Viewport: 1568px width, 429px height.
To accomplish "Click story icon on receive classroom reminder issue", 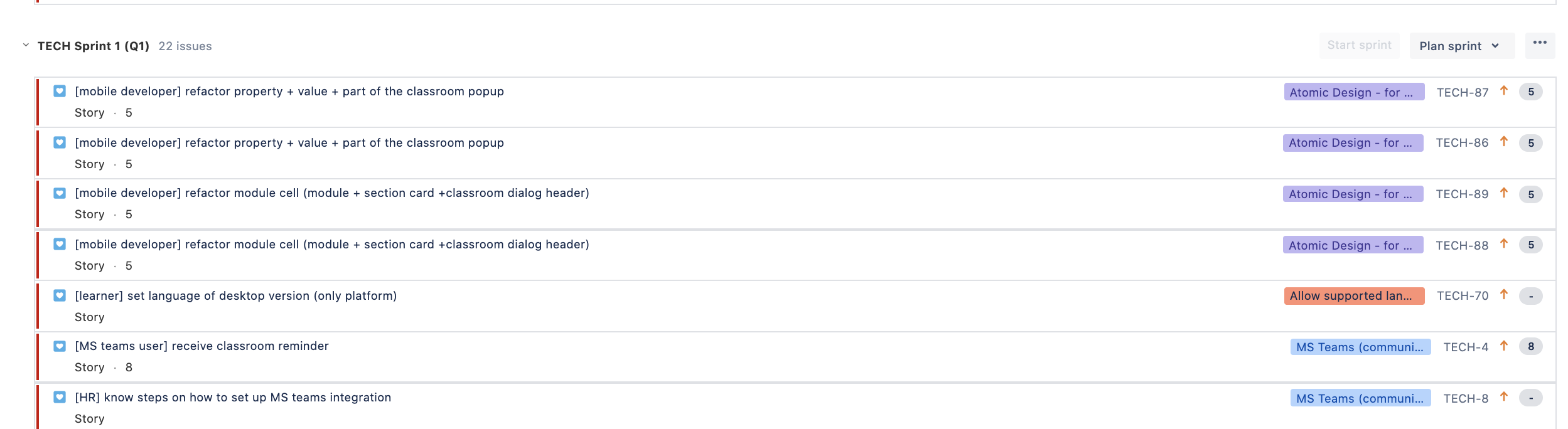I will click(60, 346).
